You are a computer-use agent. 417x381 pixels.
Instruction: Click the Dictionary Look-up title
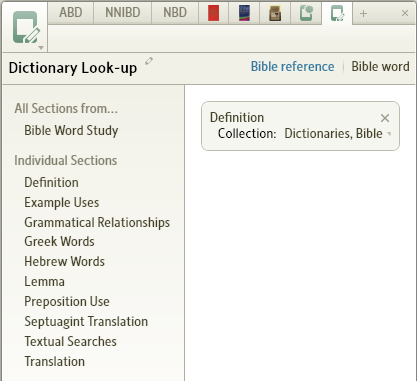click(x=73, y=68)
